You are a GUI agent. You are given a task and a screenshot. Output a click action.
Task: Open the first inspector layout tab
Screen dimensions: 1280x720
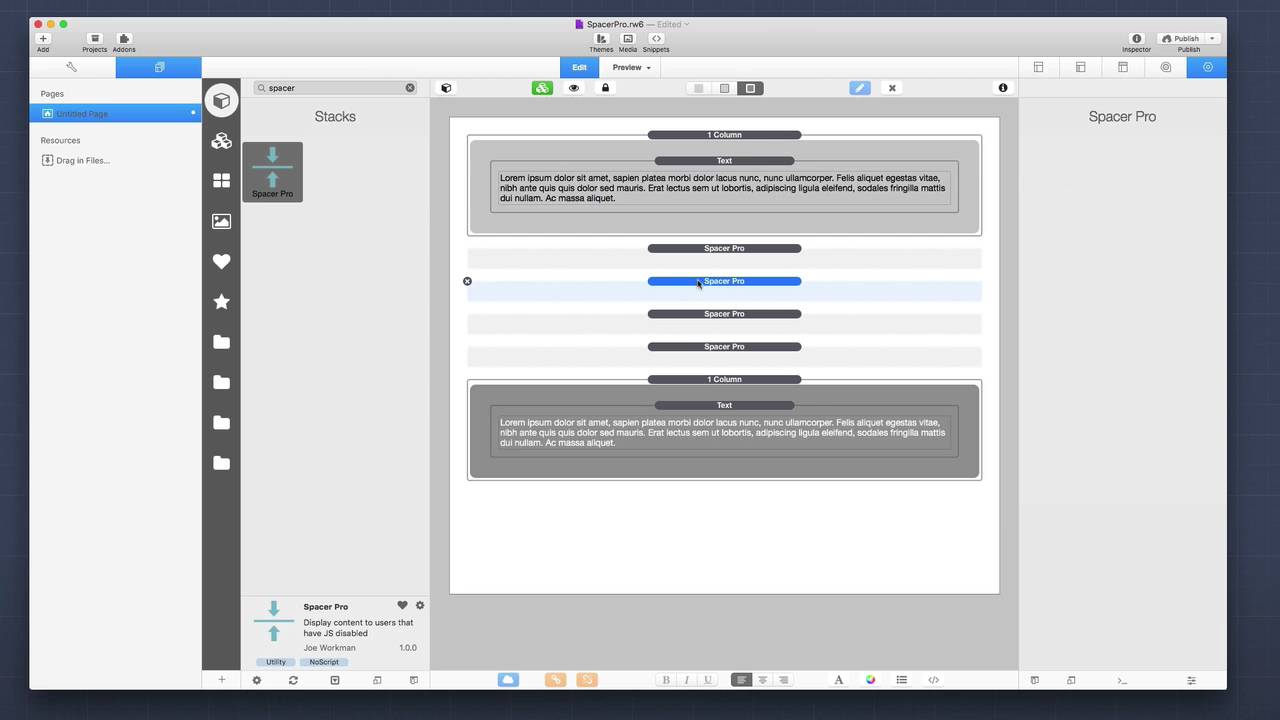pyautogui.click(x=1038, y=67)
